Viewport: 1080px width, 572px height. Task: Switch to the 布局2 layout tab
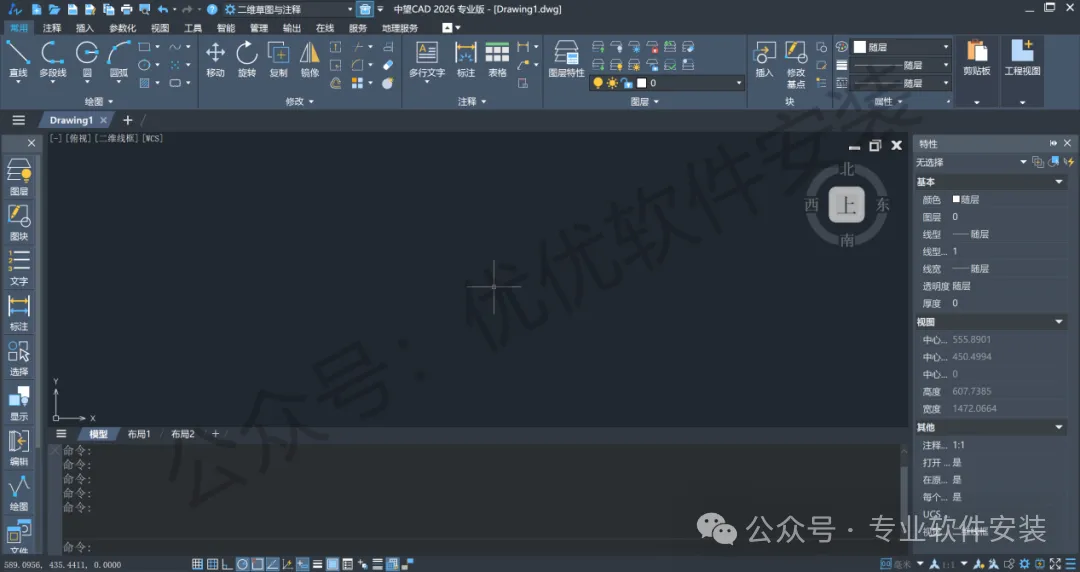(183, 434)
